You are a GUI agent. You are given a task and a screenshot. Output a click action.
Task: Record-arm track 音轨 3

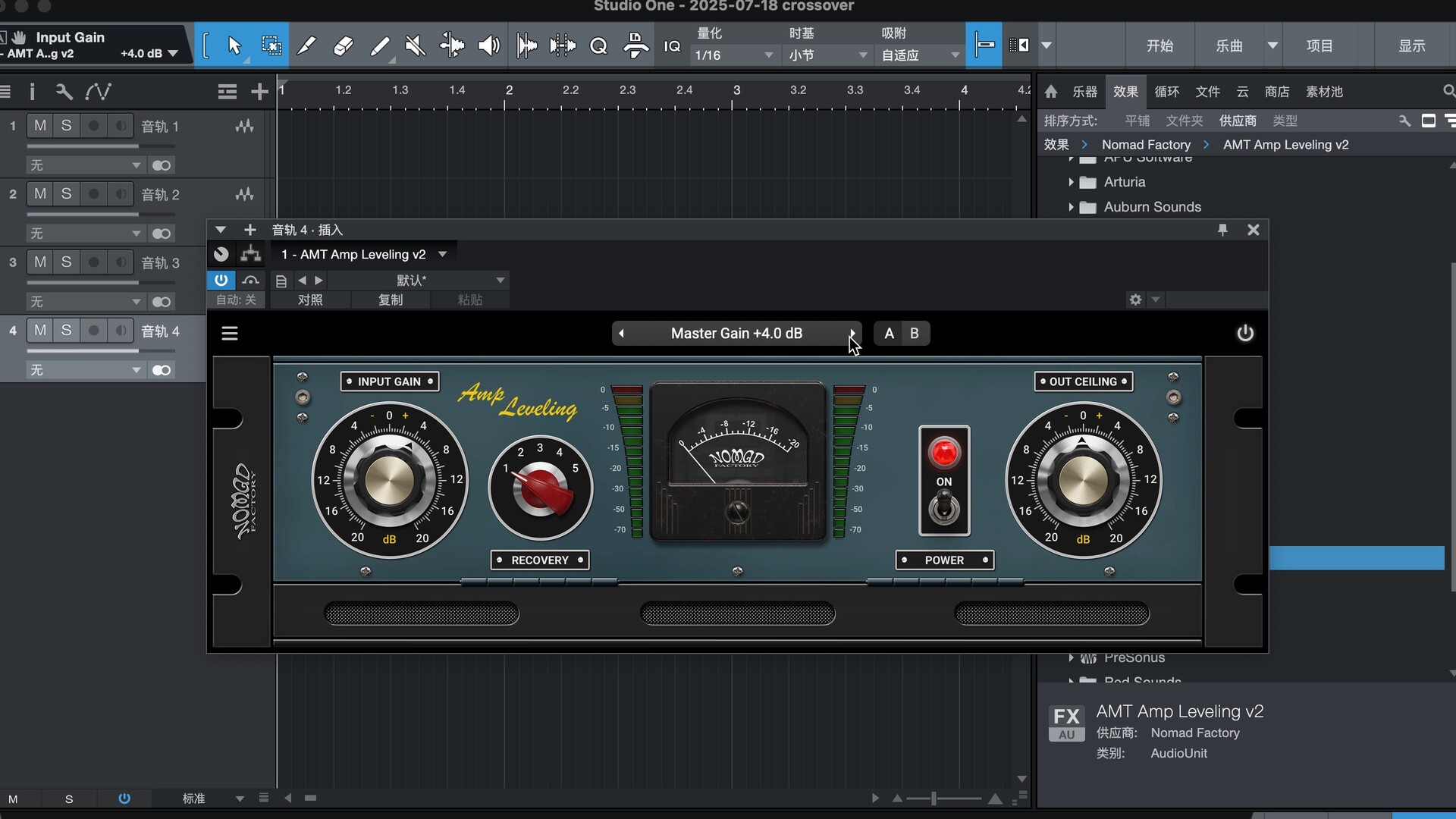(94, 262)
